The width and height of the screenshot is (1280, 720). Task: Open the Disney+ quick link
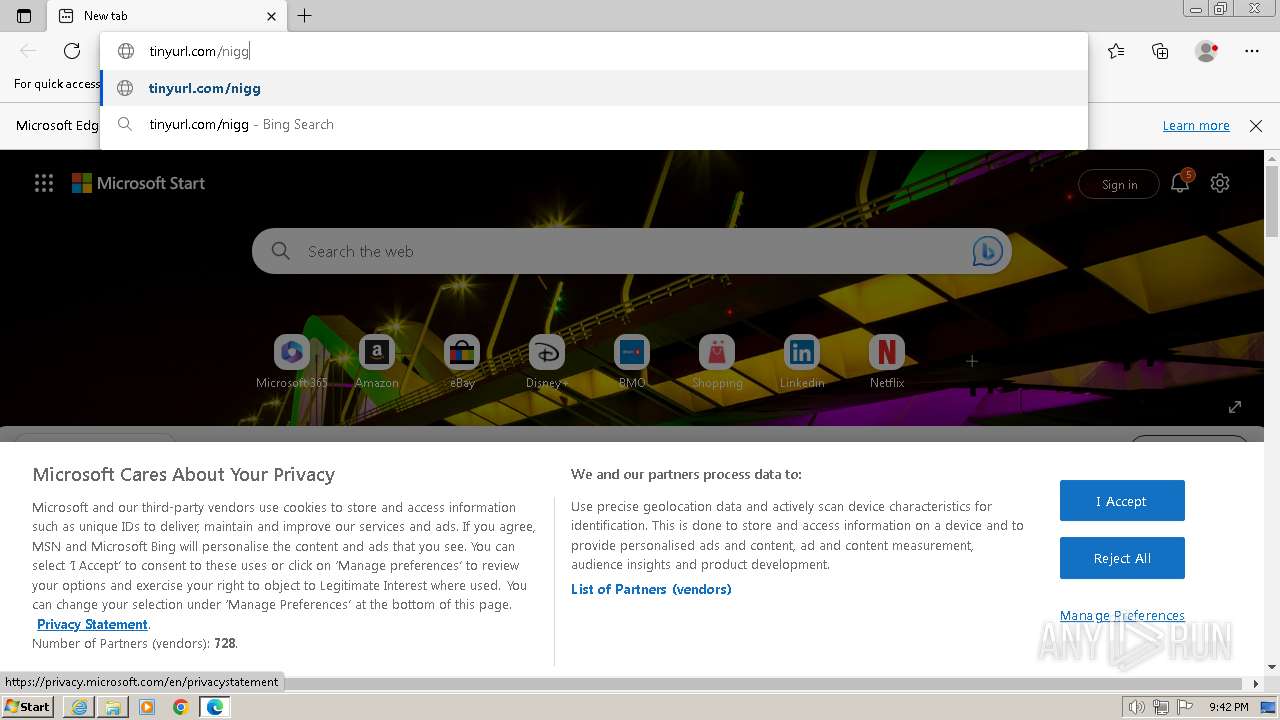(x=547, y=362)
